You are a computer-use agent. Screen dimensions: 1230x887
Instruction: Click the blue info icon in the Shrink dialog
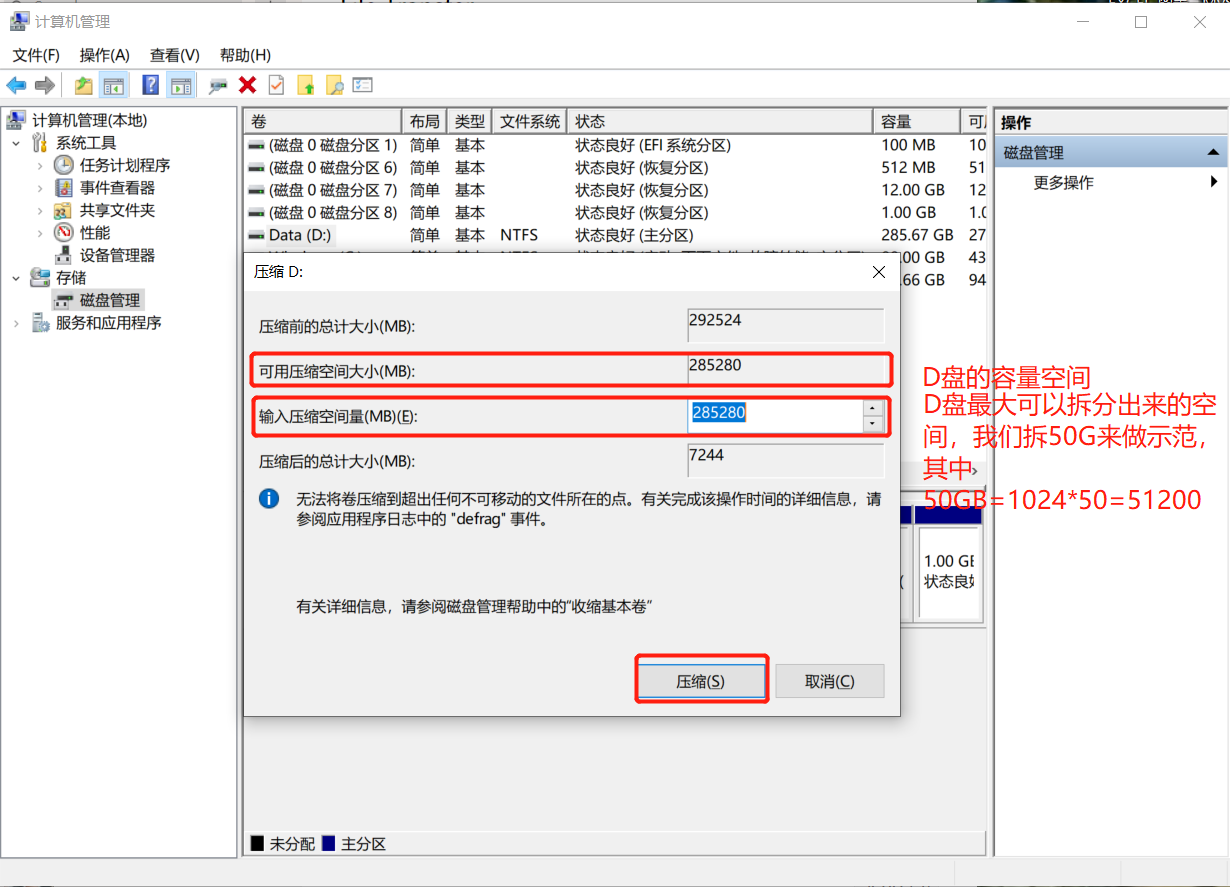click(269, 499)
